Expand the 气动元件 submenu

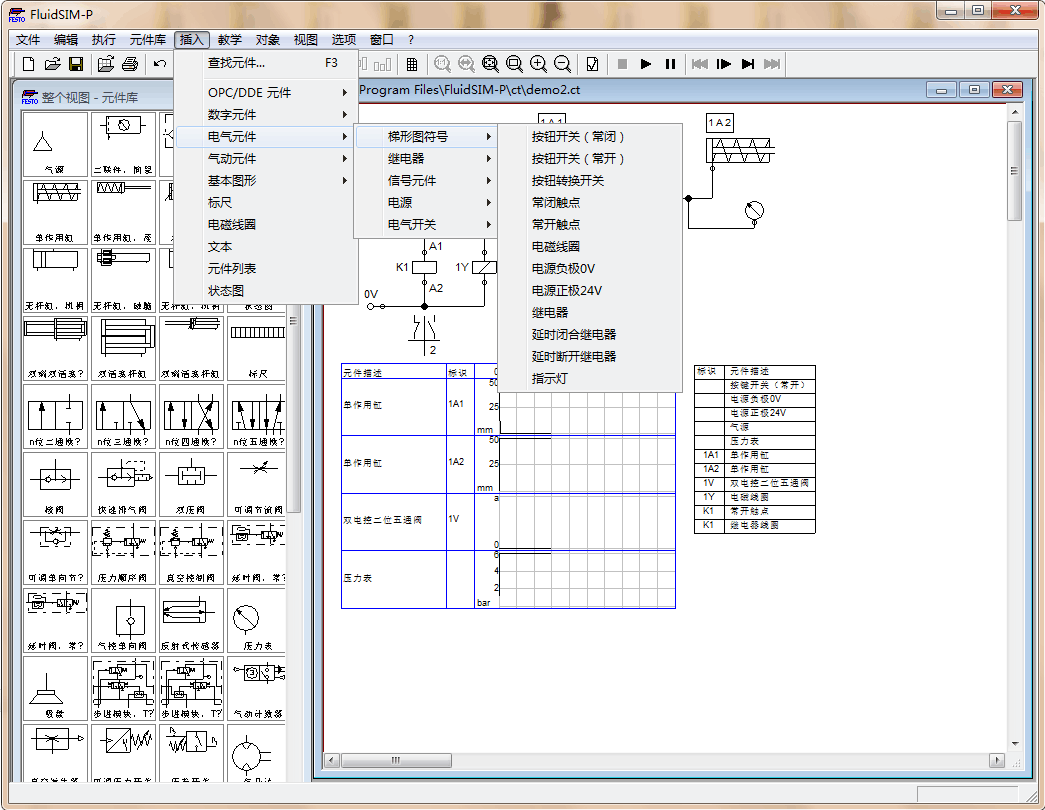click(x=266, y=159)
